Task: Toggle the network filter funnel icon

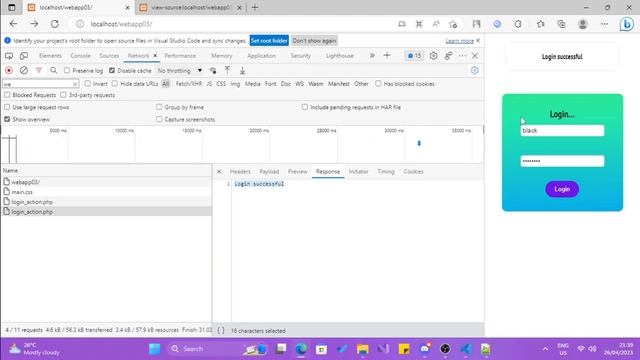Action: click(x=39, y=71)
